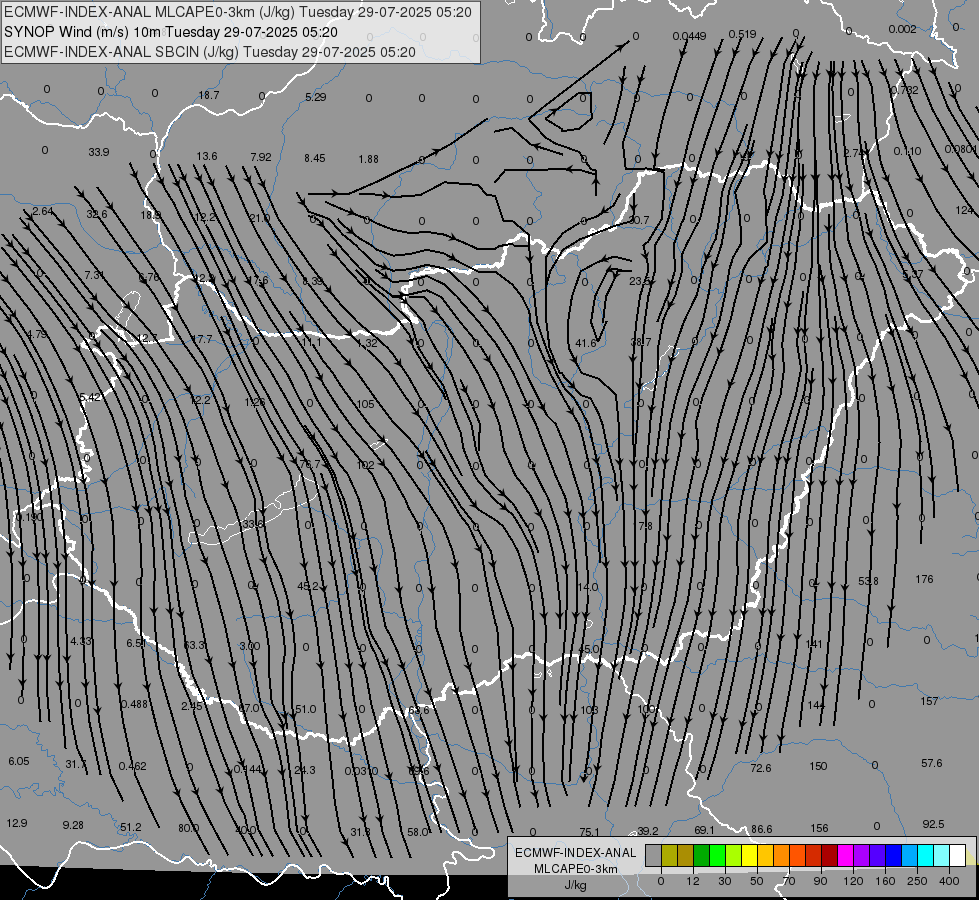Click map value 86.6

(761, 829)
